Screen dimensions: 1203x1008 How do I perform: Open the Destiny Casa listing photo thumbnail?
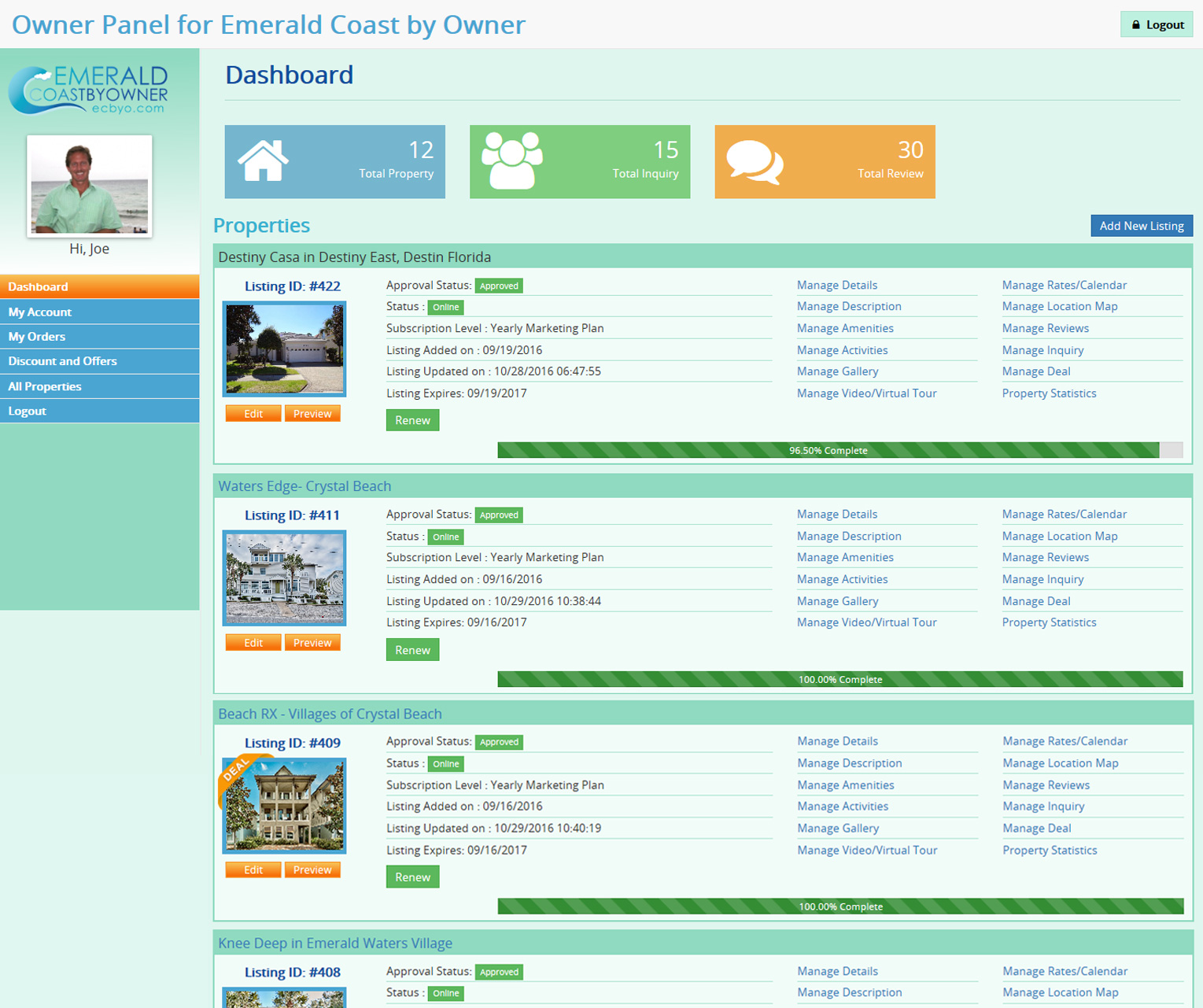285,349
